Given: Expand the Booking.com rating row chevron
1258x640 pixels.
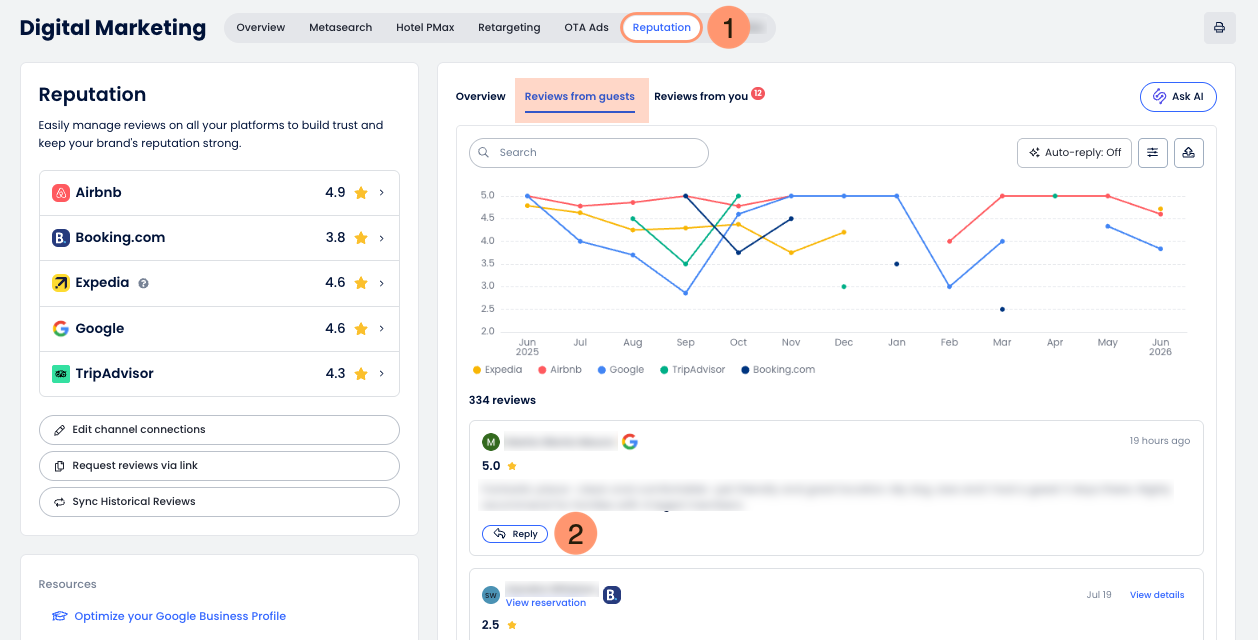Looking at the screenshot, I should (382, 238).
